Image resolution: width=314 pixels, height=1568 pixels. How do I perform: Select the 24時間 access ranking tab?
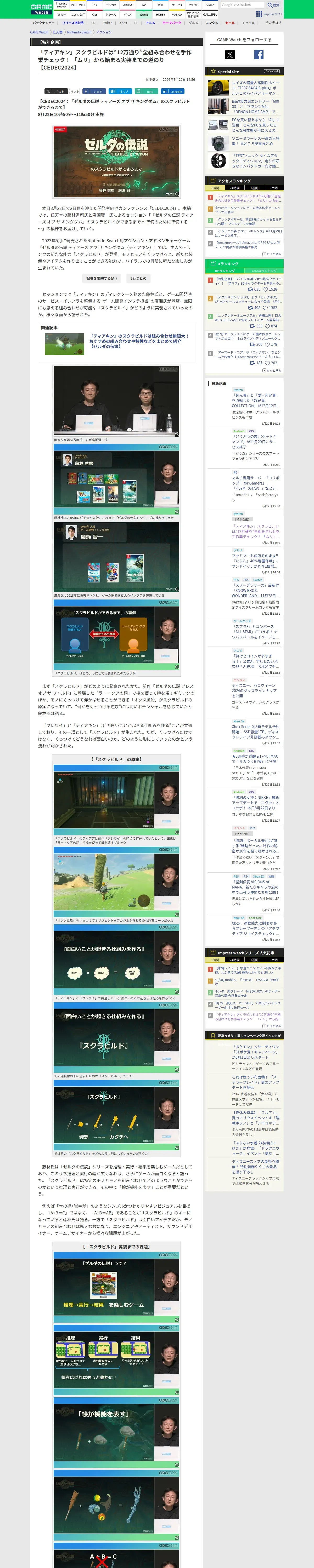235,188
